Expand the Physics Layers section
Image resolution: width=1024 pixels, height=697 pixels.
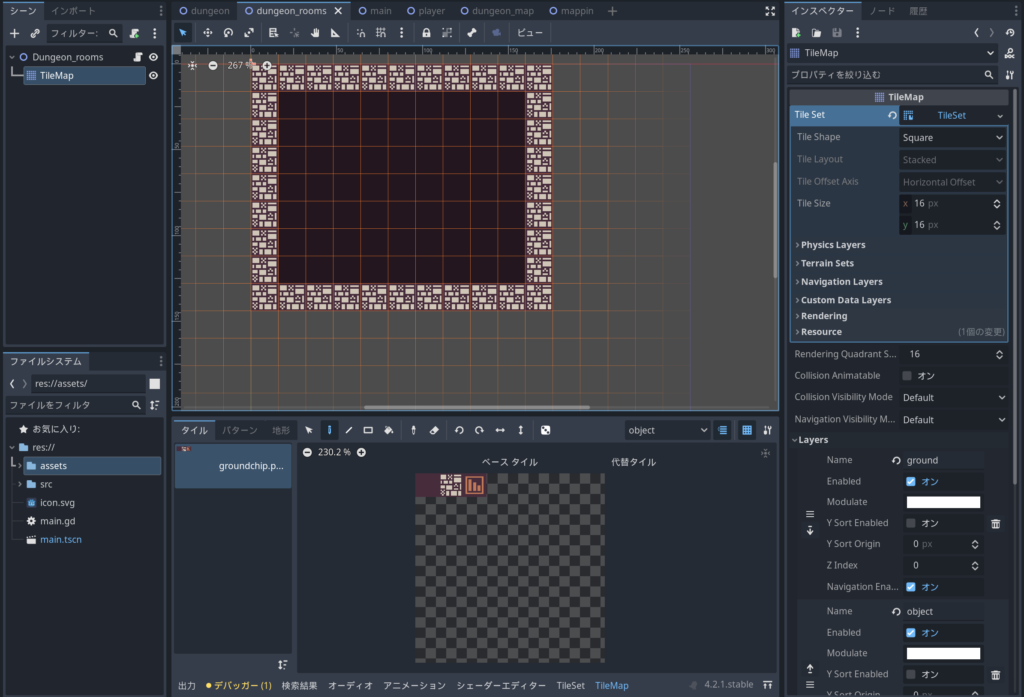click(x=832, y=245)
